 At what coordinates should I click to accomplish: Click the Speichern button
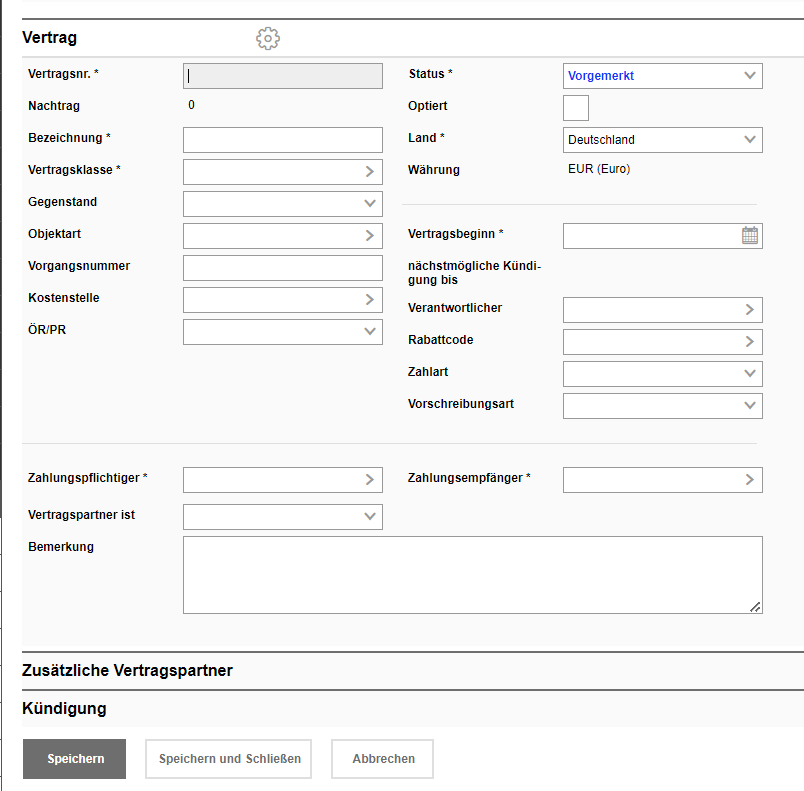75,759
